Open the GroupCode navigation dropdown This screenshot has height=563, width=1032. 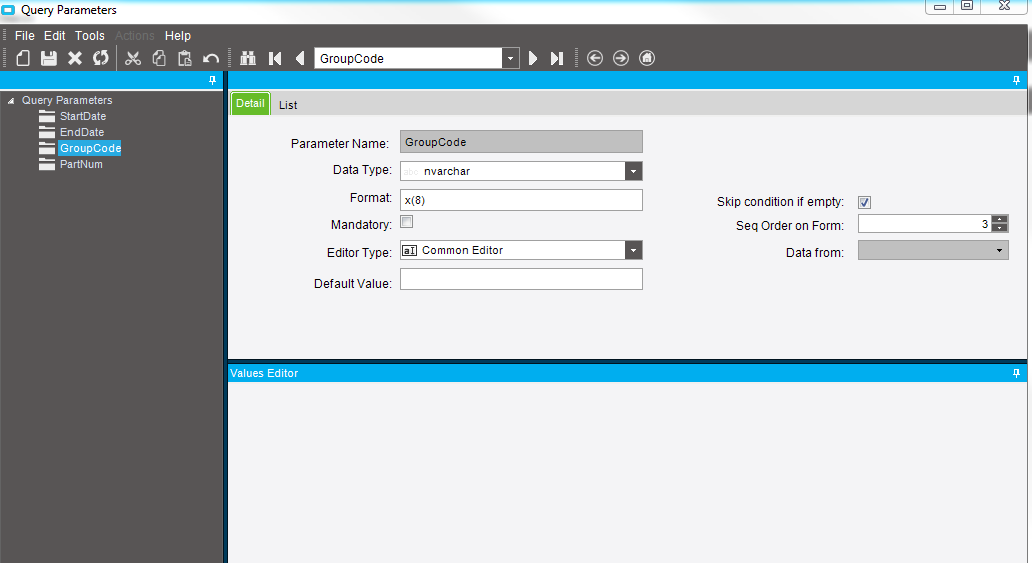[x=510, y=58]
